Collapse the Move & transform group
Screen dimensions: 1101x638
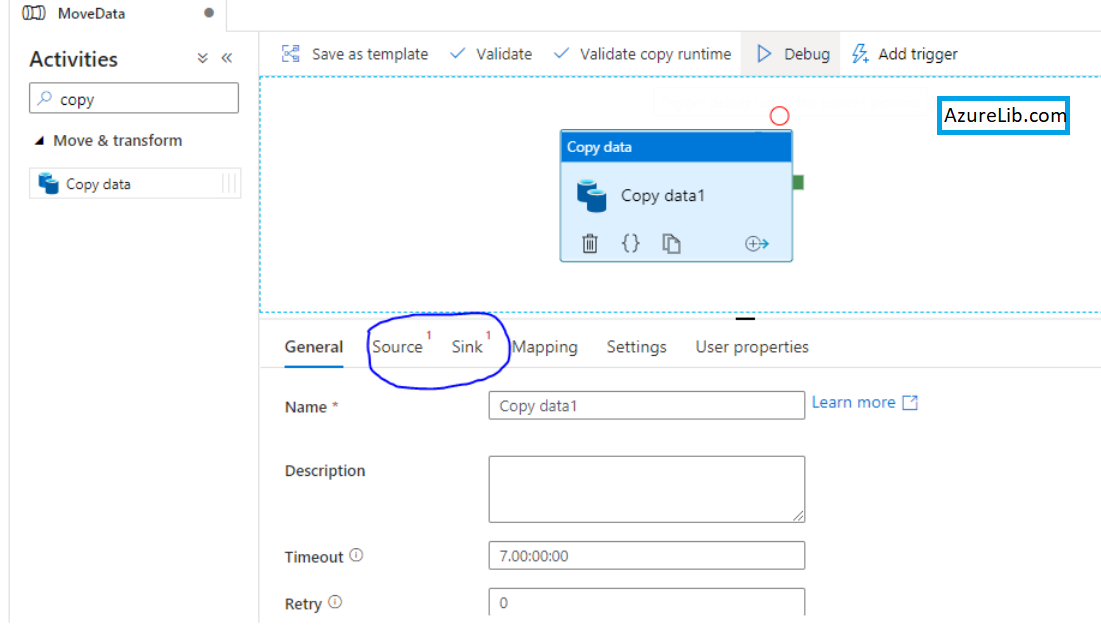pyautogui.click(x=39, y=141)
